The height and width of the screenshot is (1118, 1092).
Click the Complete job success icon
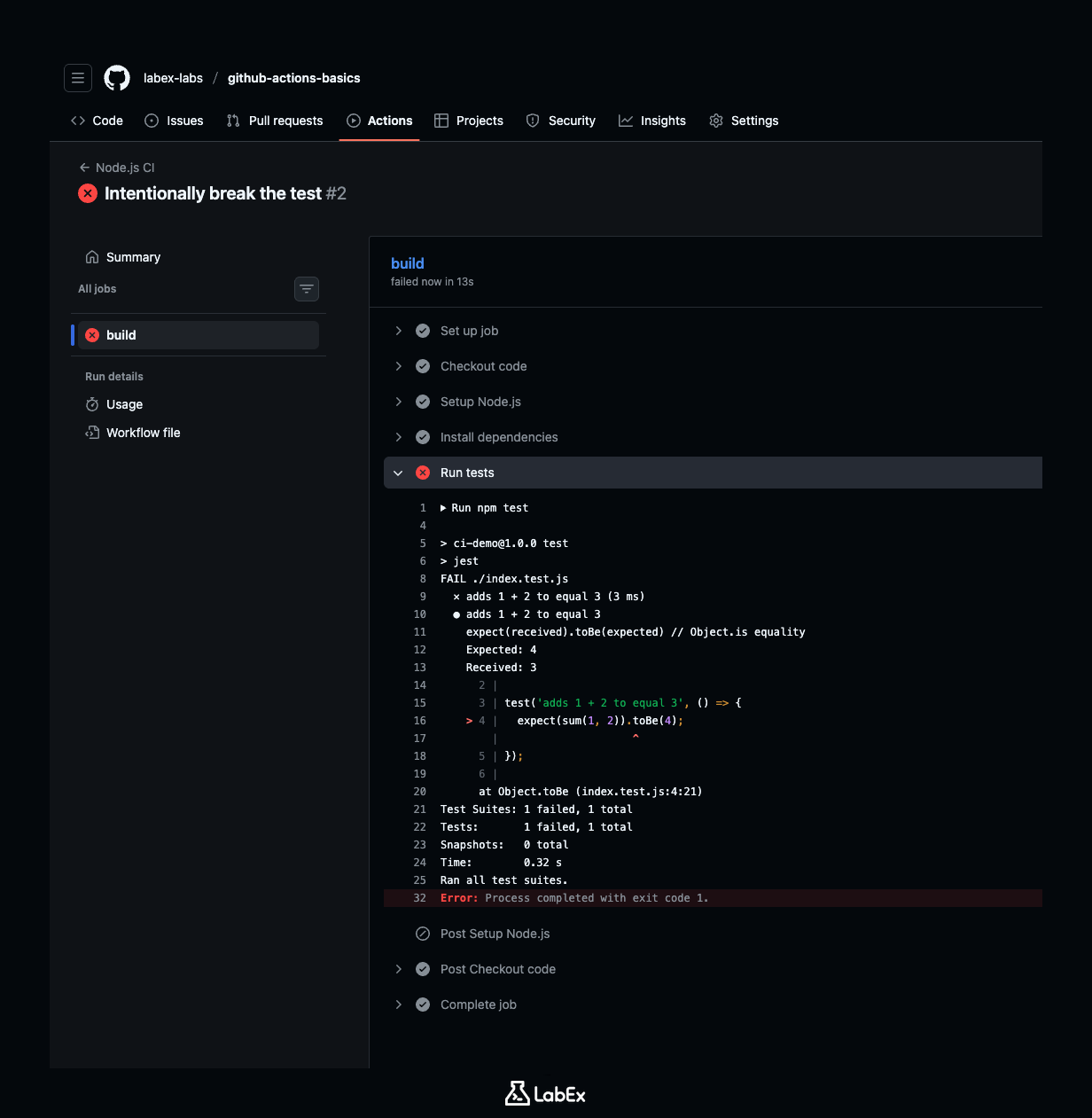423,1005
